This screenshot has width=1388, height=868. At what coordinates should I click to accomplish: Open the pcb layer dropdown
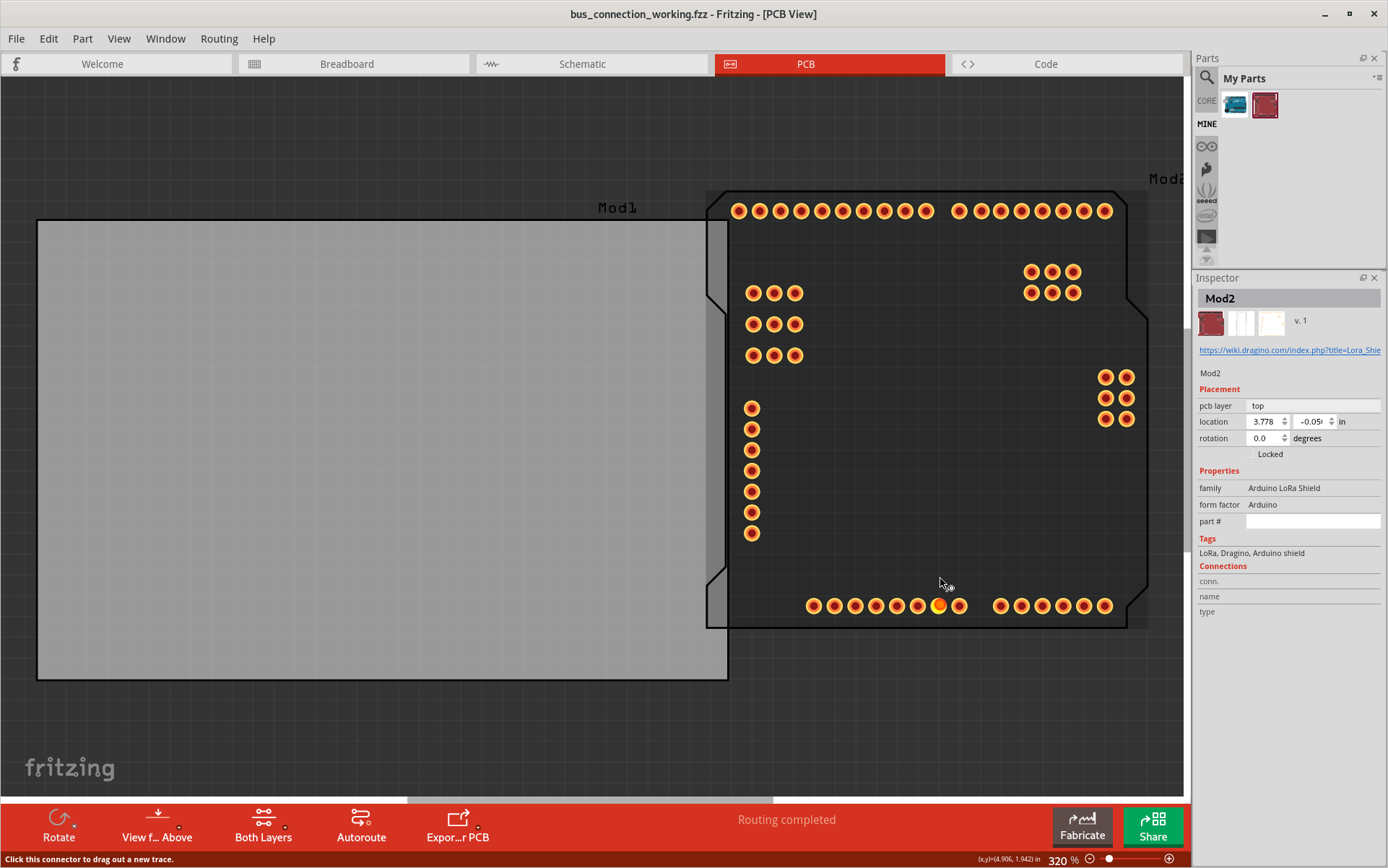1312,406
